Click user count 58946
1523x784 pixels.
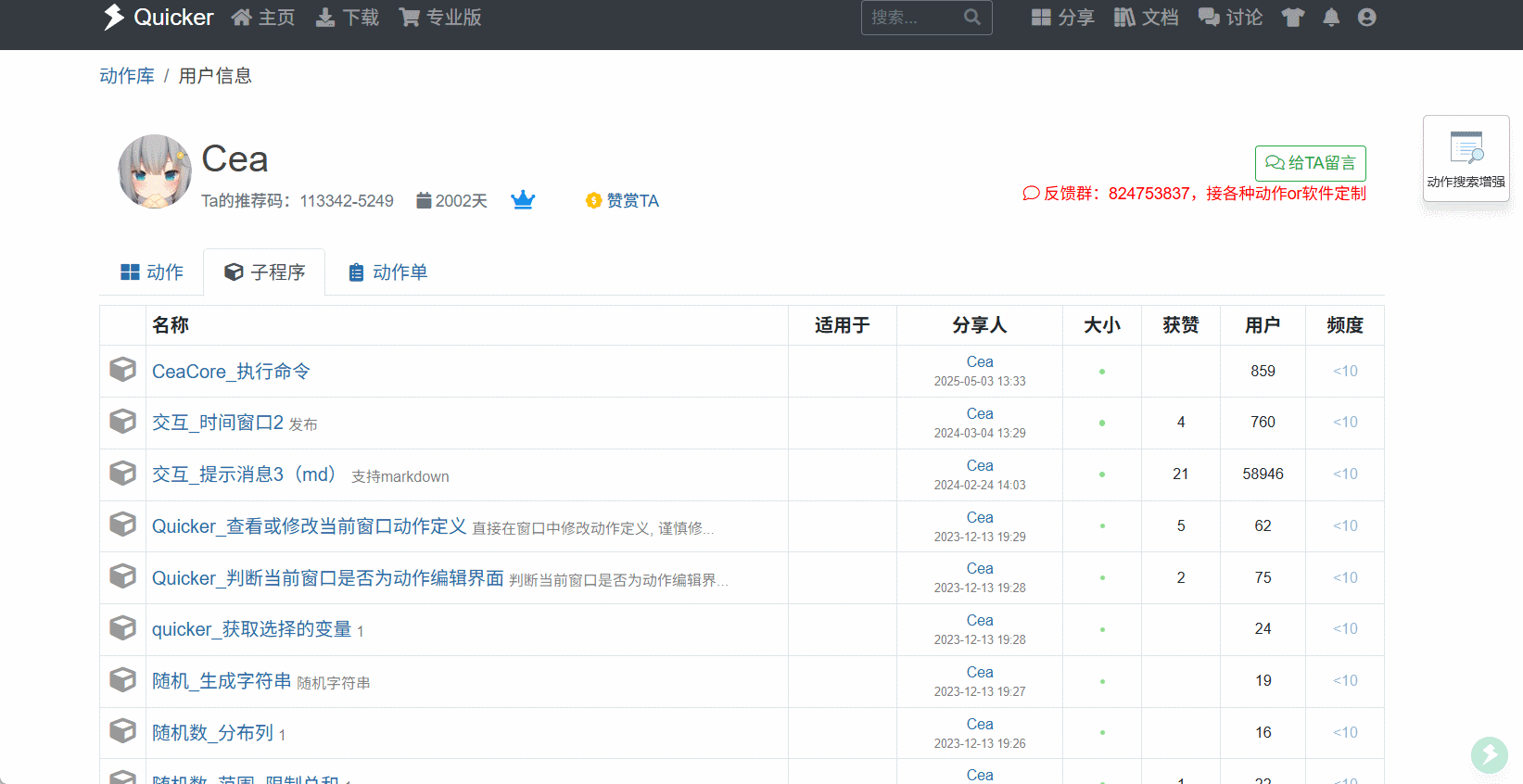(x=1263, y=474)
